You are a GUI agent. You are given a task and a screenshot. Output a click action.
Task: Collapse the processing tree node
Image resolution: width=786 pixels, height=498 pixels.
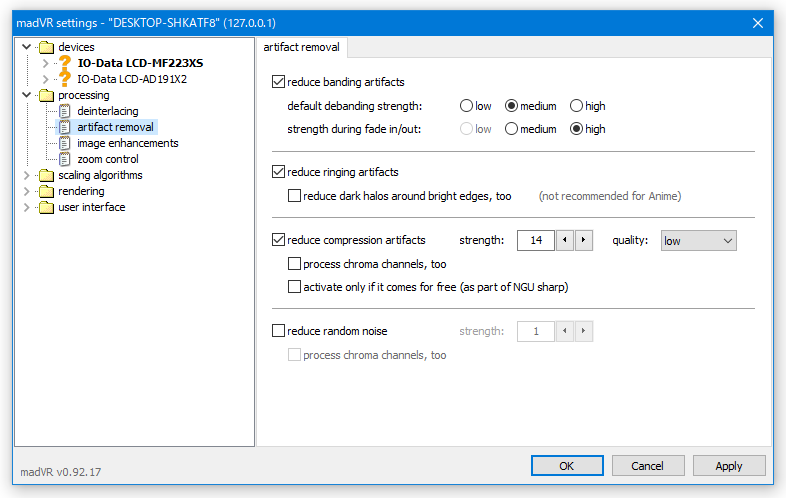point(27,95)
